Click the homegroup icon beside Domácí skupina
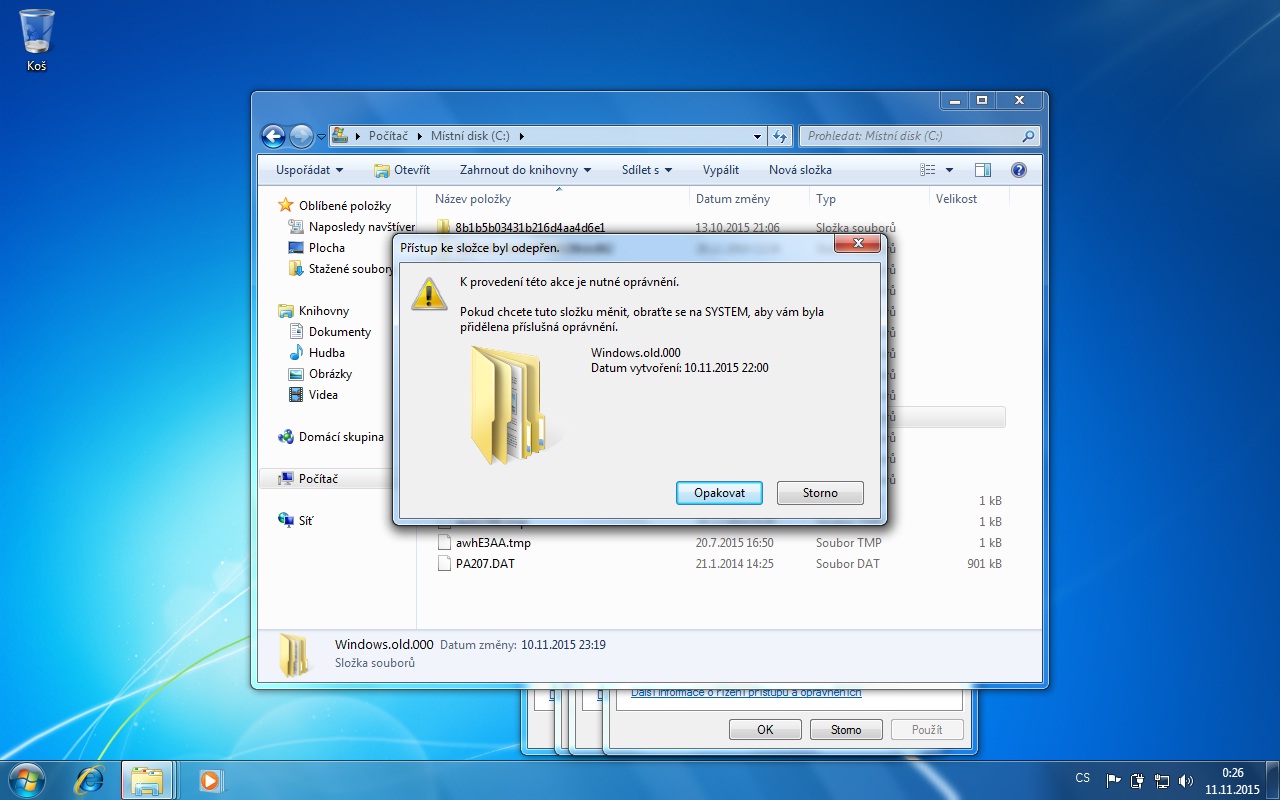The image size is (1280, 800). [x=285, y=437]
